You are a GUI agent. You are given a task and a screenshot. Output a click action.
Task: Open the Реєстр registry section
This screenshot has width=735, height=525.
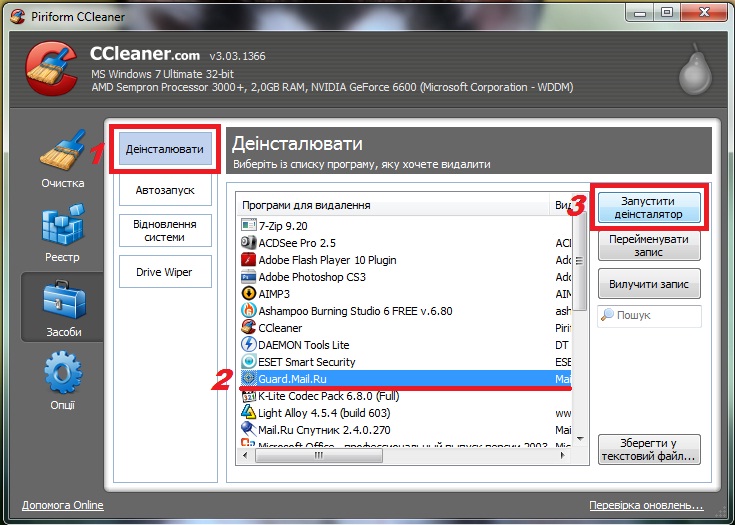63,233
